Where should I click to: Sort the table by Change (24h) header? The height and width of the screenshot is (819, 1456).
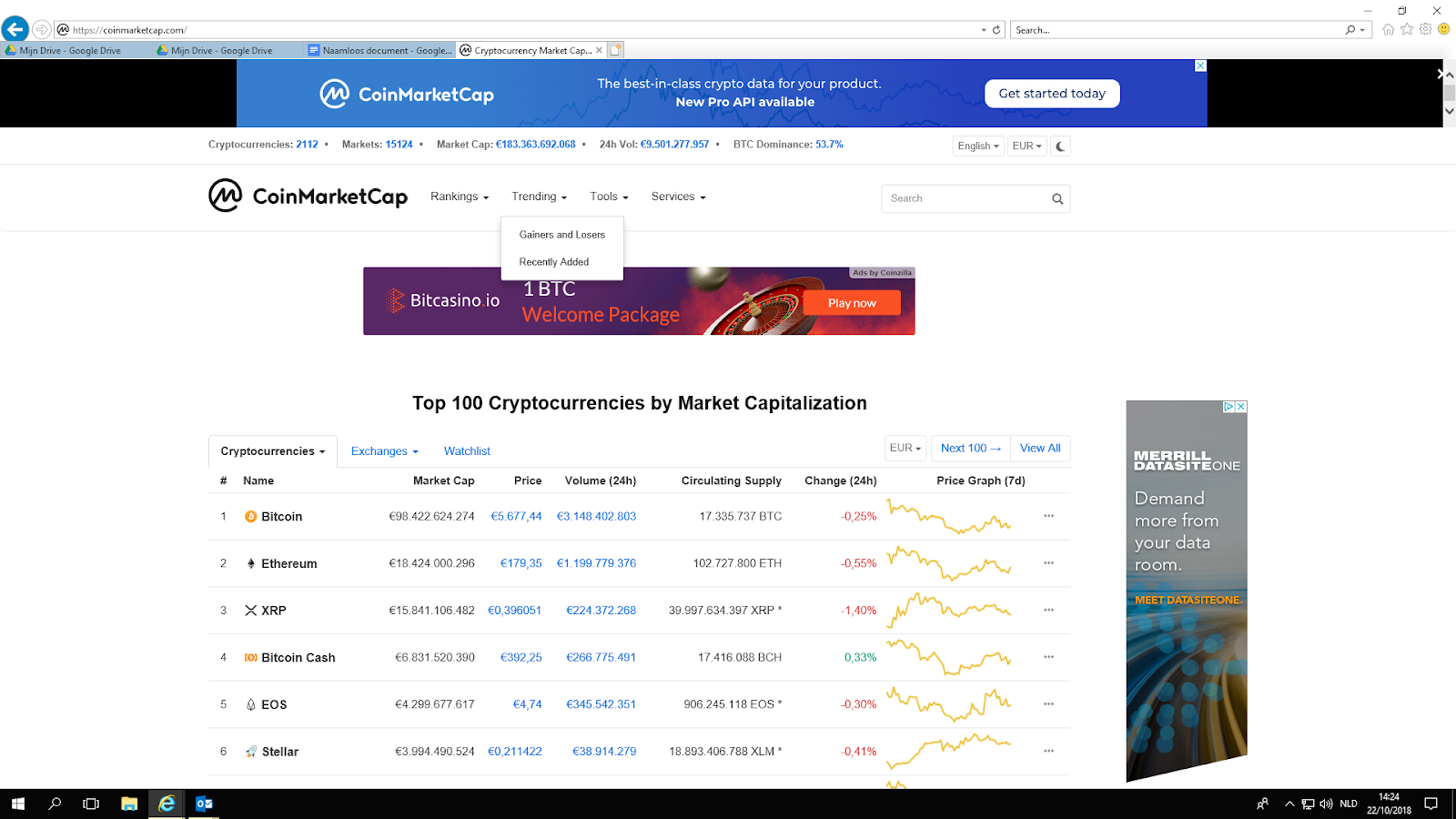tap(841, 480)
